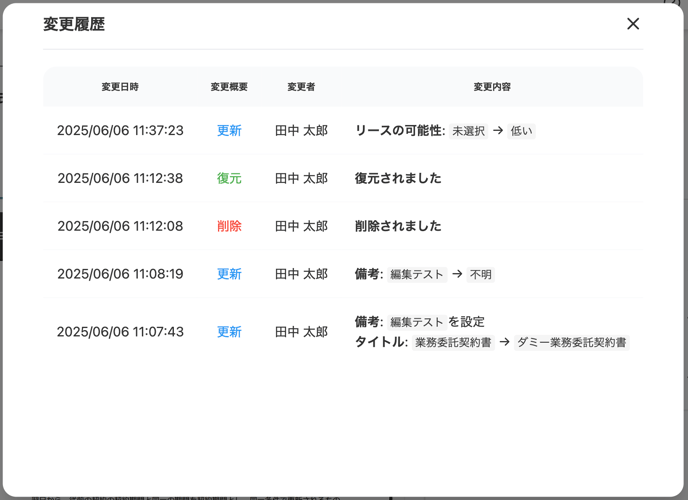
Task: Click the リースの可能性 field label
Action: click(x=400, y=131)
